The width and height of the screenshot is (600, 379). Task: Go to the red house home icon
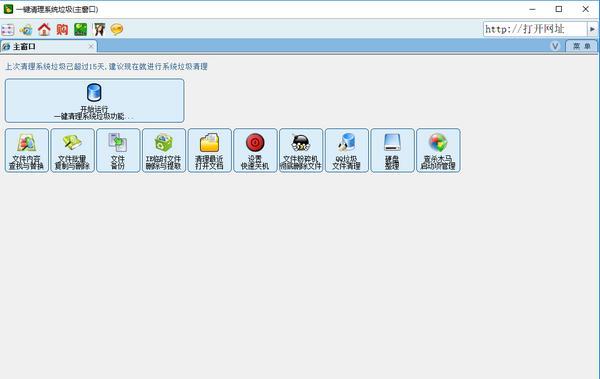[44, 29]
